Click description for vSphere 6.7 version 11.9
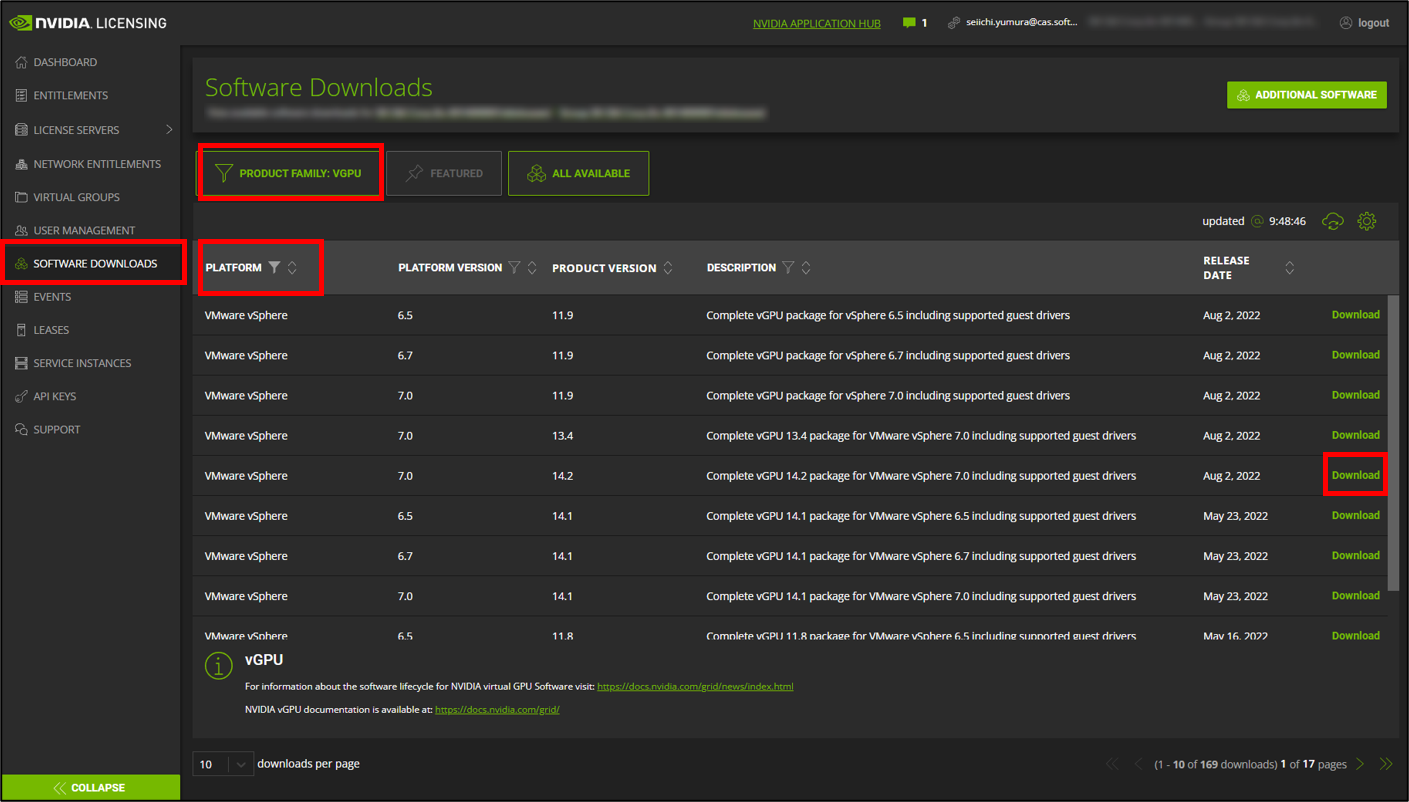Image resolution: width=1409 pixels, height=802 pixels. 888,355
